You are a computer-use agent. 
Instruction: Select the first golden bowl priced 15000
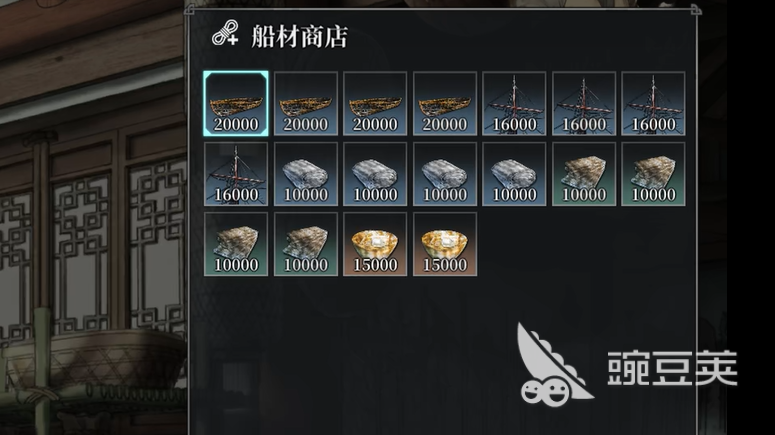pos(375,244)
